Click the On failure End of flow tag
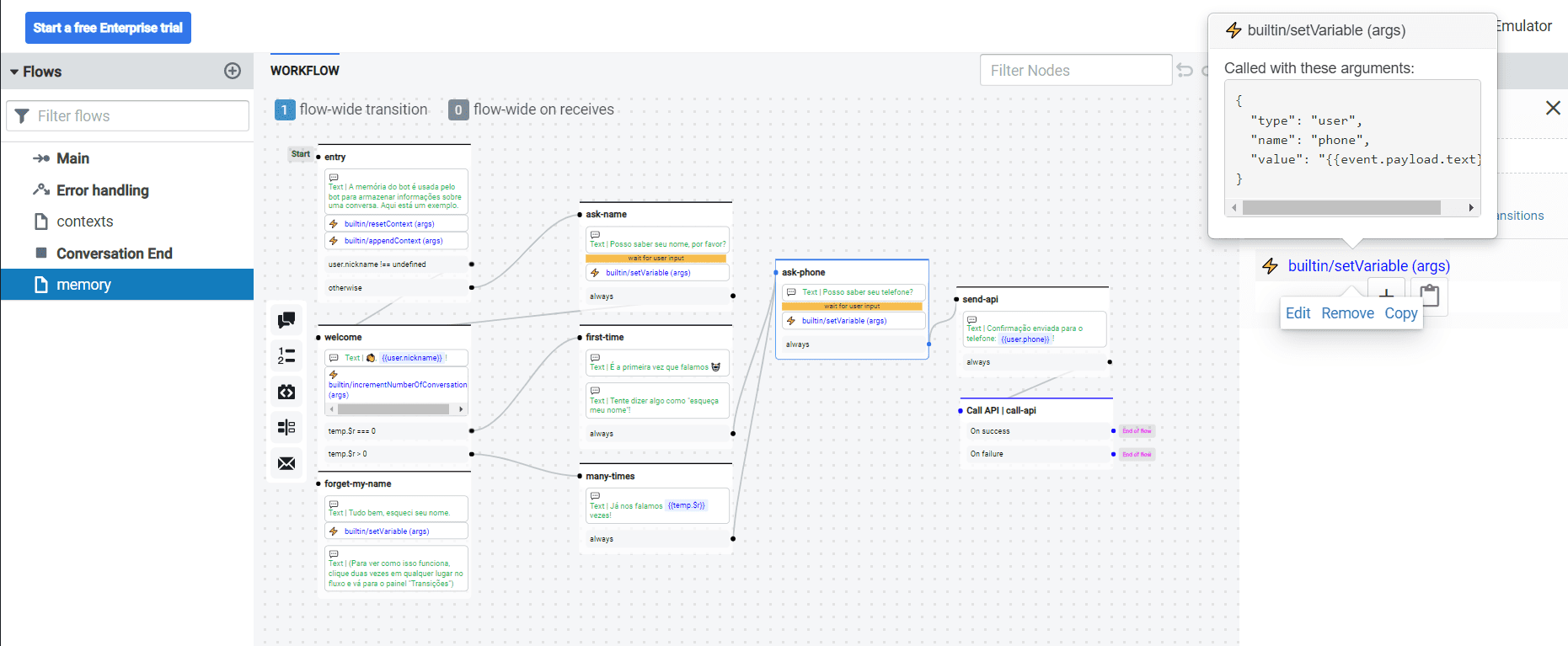Viewport: 1568px width, 646px height. pos(1137,454)
